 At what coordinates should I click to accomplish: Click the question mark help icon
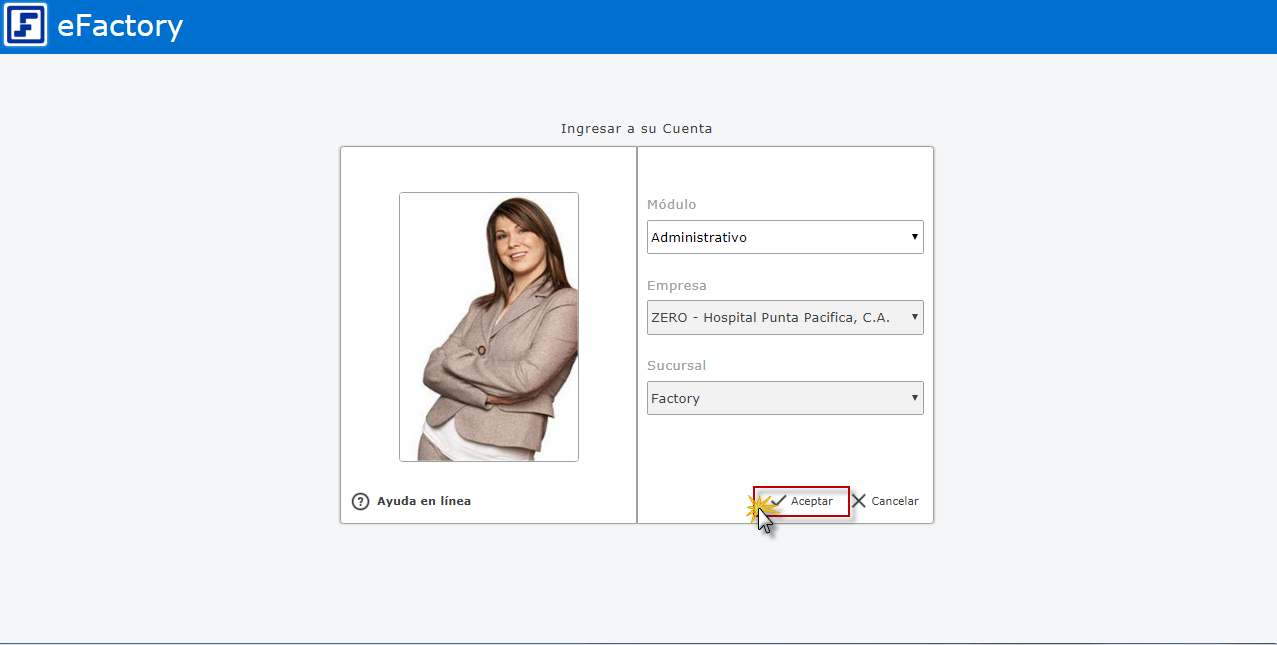[361, 502]
